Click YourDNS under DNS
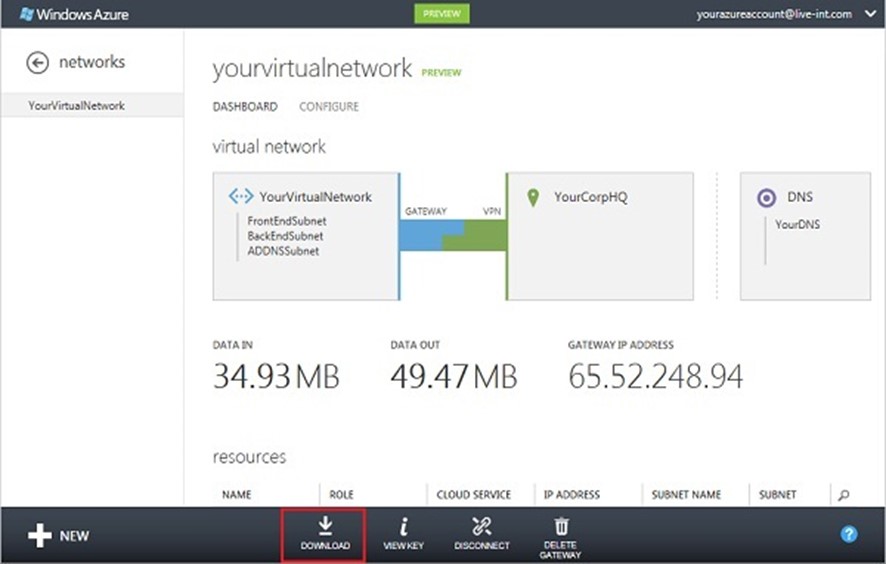The image size is (886, 564). click(x=797, y=224)
